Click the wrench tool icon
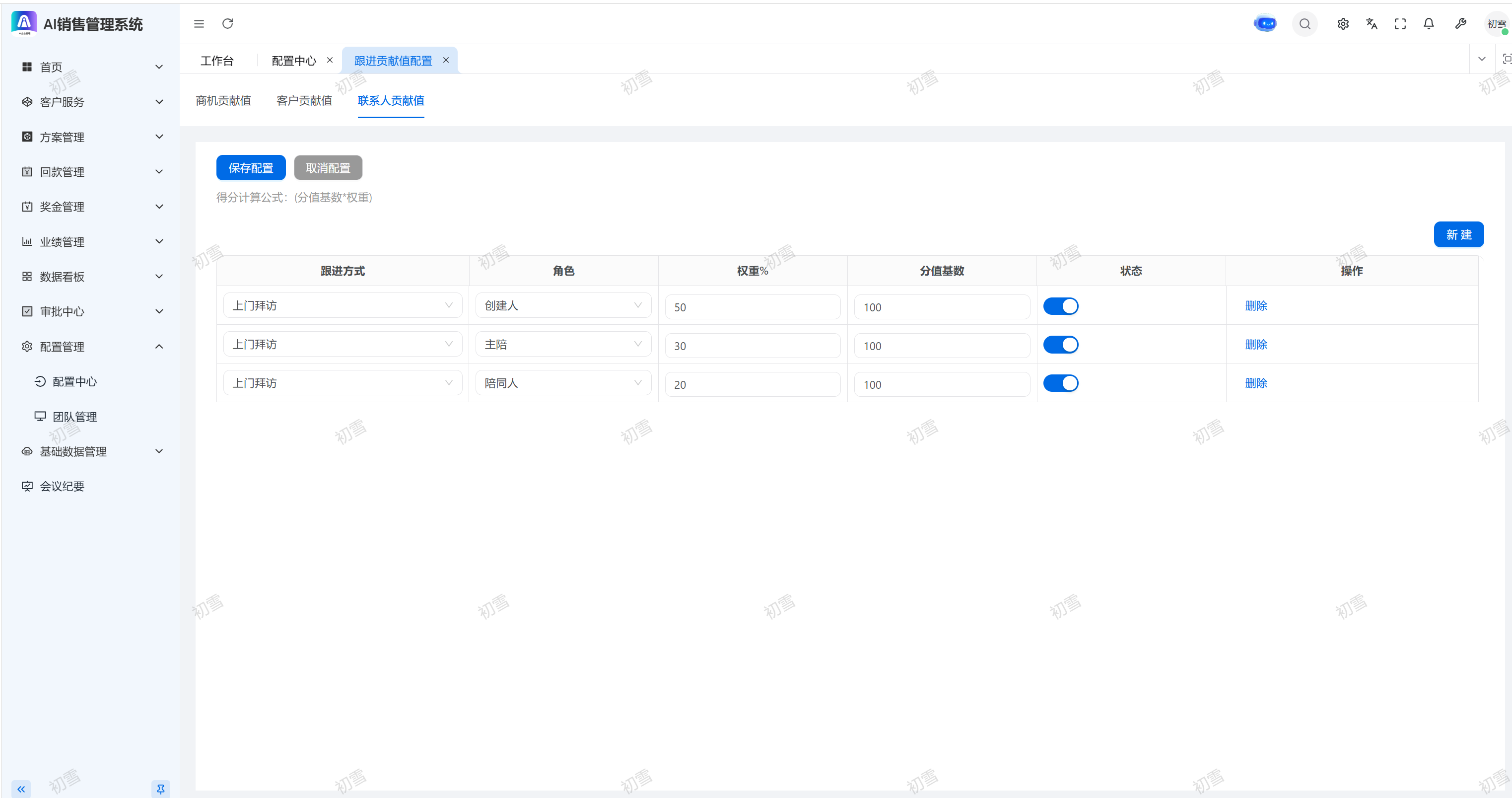The height and width of the screenshot is (798, 1512). [x=1460, y=23]
